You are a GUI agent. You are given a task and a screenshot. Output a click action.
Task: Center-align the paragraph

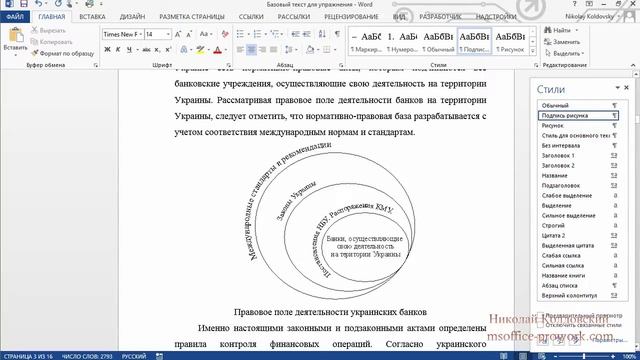(x=251, y=49)
